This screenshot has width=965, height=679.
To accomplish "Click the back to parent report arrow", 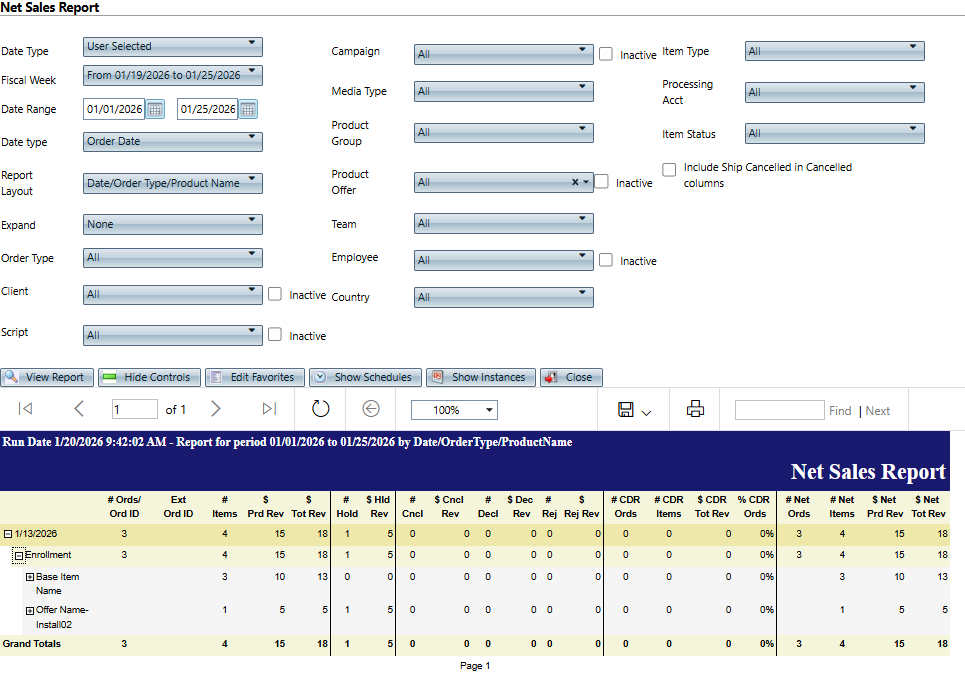I will click(371, 409).
